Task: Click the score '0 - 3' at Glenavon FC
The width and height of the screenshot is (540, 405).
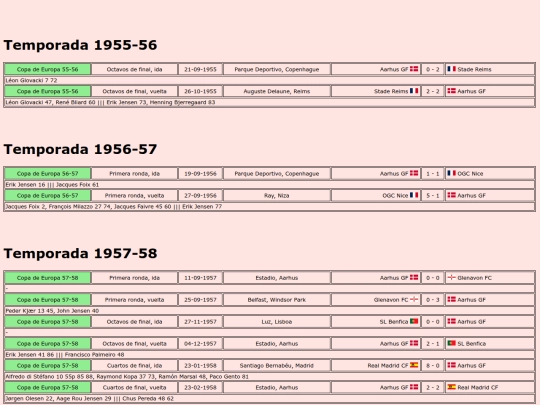Action: click(x=433, y=300)
